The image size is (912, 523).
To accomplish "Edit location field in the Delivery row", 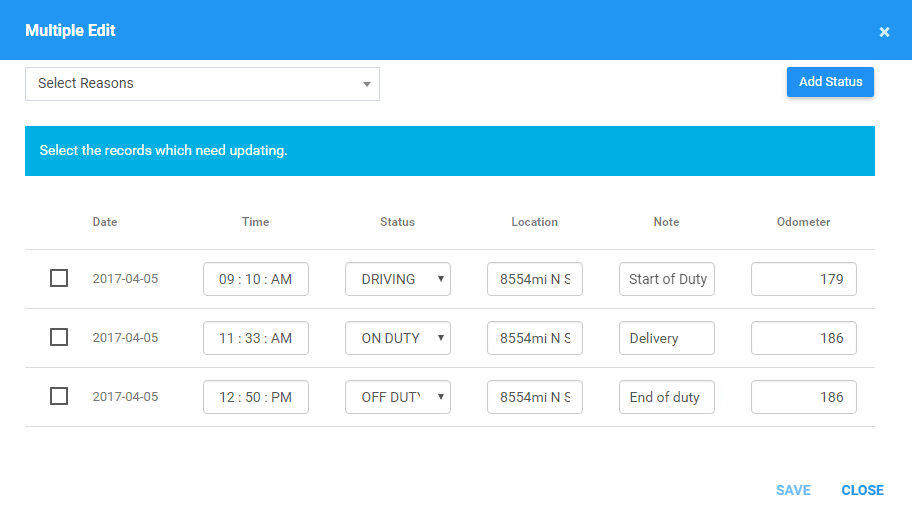I will pyautogui.click(x=535, y=338).
